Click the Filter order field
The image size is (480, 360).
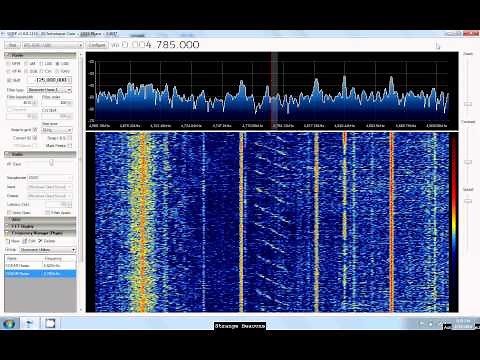57,103
